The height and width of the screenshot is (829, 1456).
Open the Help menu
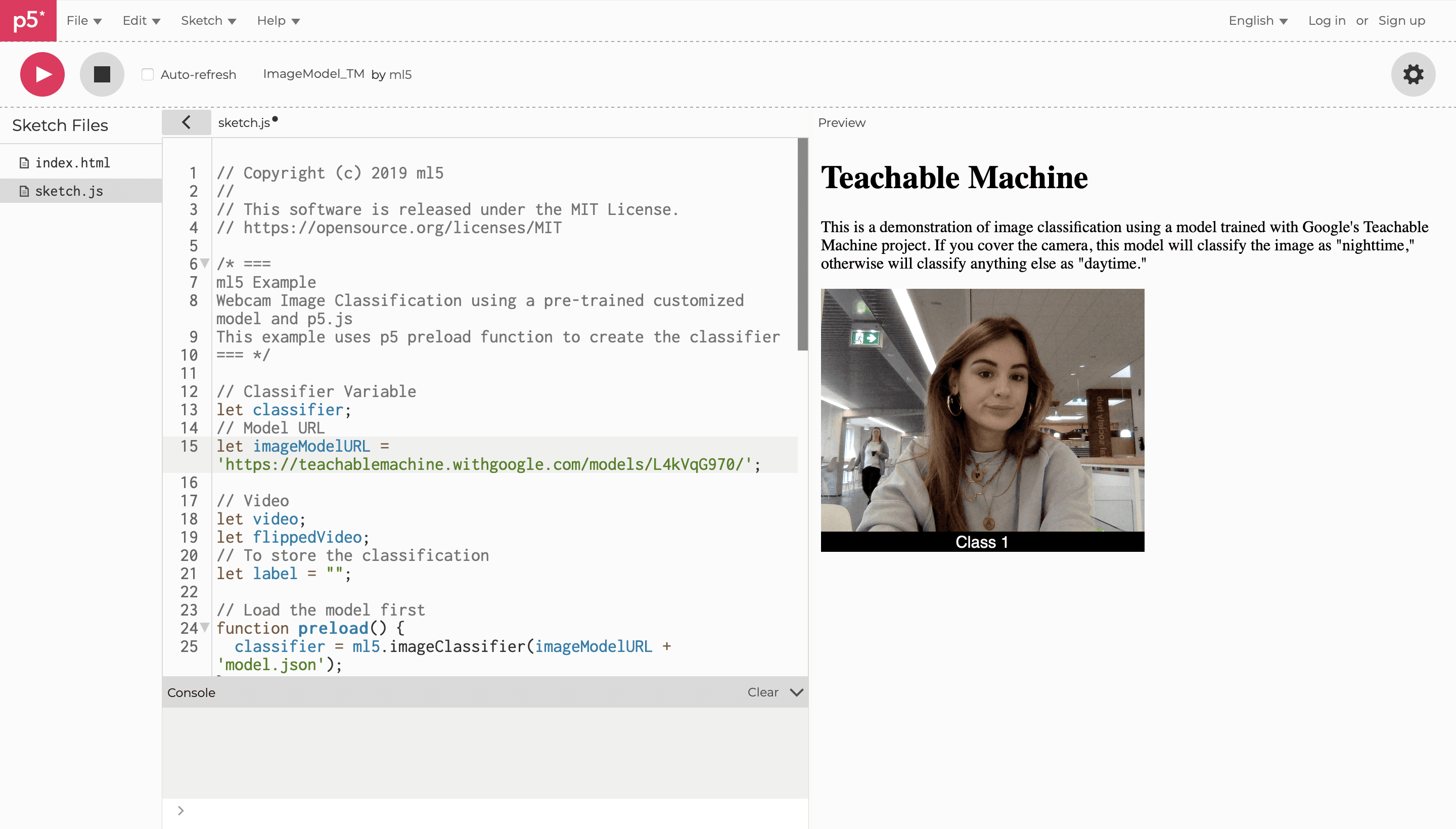[278, 21]
